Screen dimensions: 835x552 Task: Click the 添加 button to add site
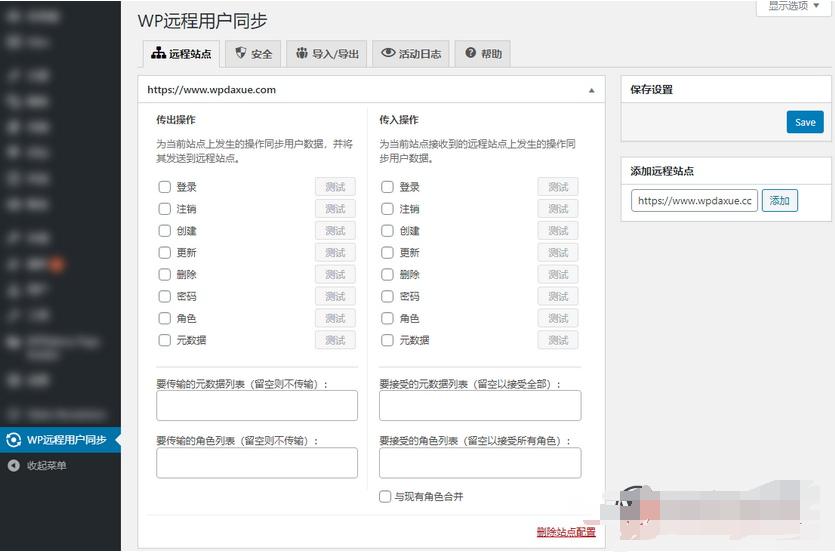780,201
